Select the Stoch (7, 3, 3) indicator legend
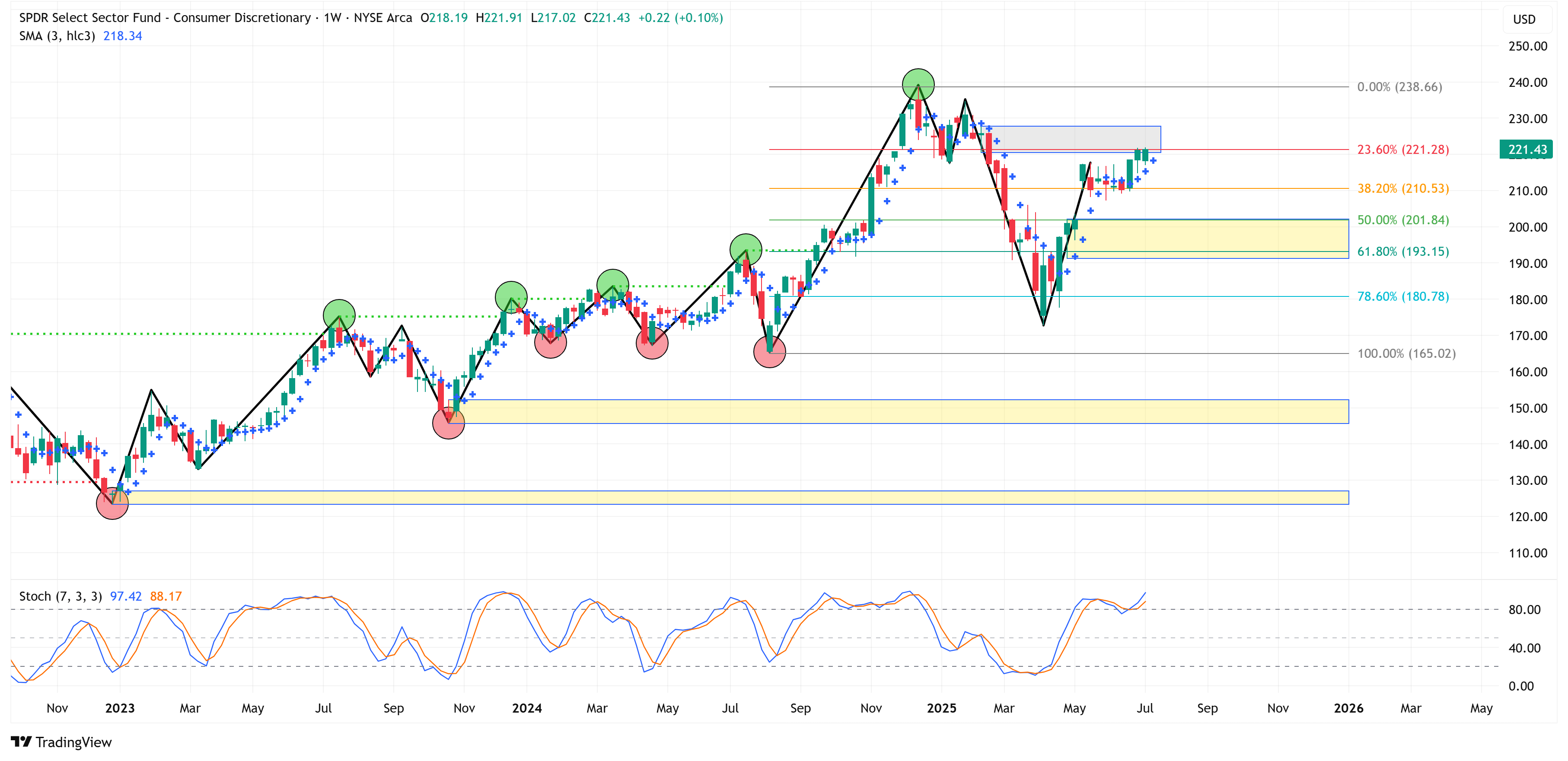This screenshot has width=1568, height=761. pyautogui.click(x=60, y=596)
